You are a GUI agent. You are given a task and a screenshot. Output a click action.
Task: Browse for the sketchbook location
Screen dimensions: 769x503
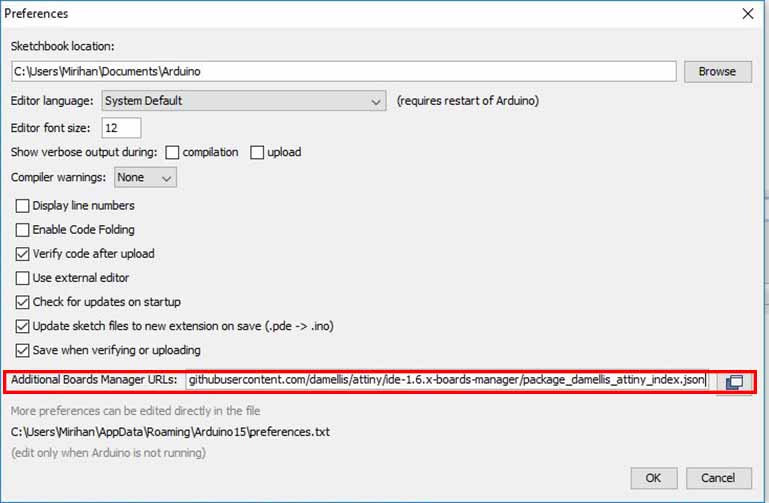click(x=718, y=72)
